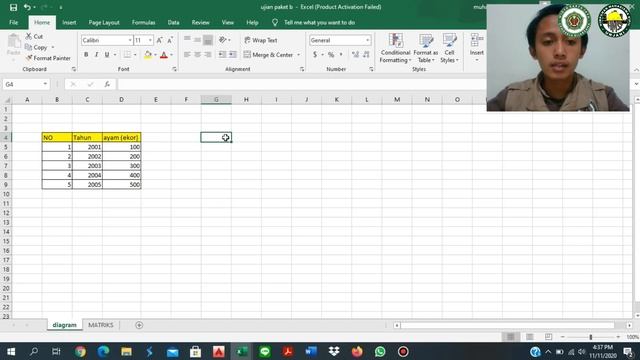This screenshot has width=640, height=360.
Task: Click the Decrease Decimal icon
Action: (366, 55)
